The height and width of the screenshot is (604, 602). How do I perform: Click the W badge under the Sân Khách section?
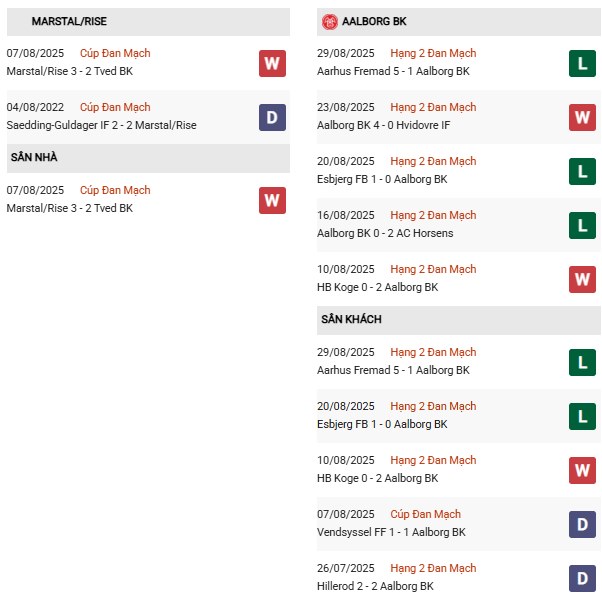pyautogui.click(x=582, y=470)
